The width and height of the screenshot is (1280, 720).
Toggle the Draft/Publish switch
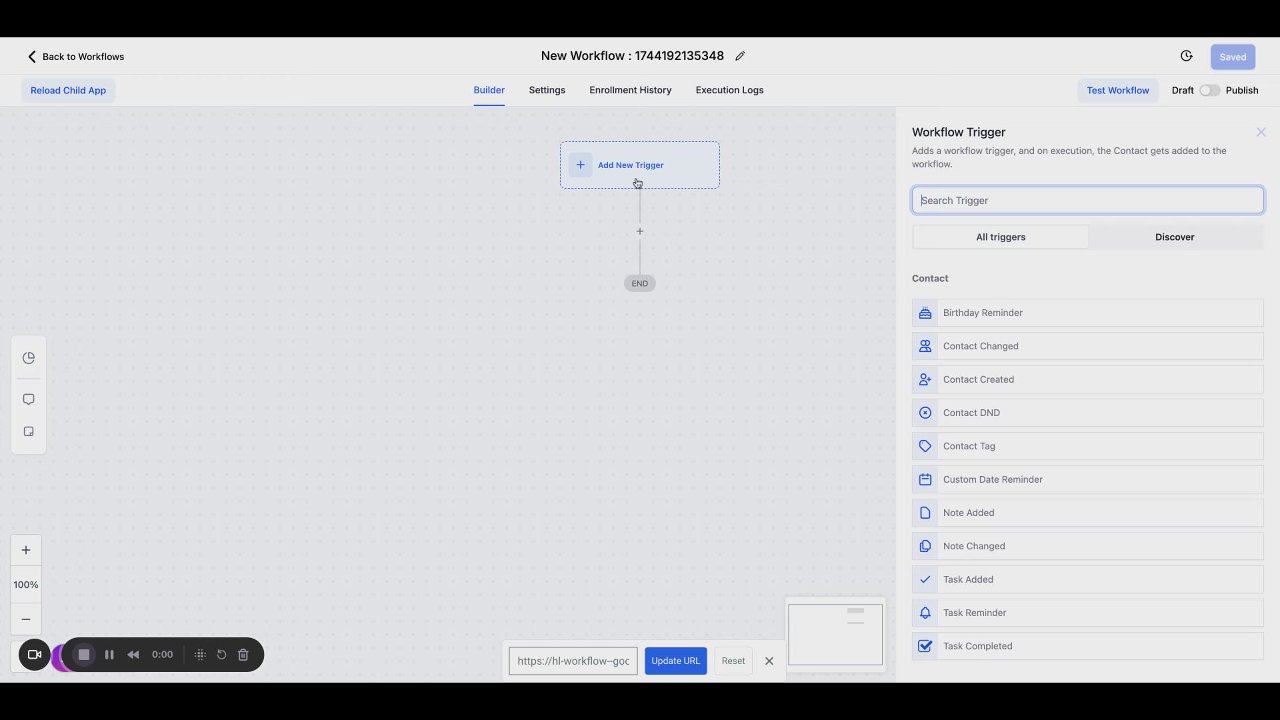click(1209, 90)
